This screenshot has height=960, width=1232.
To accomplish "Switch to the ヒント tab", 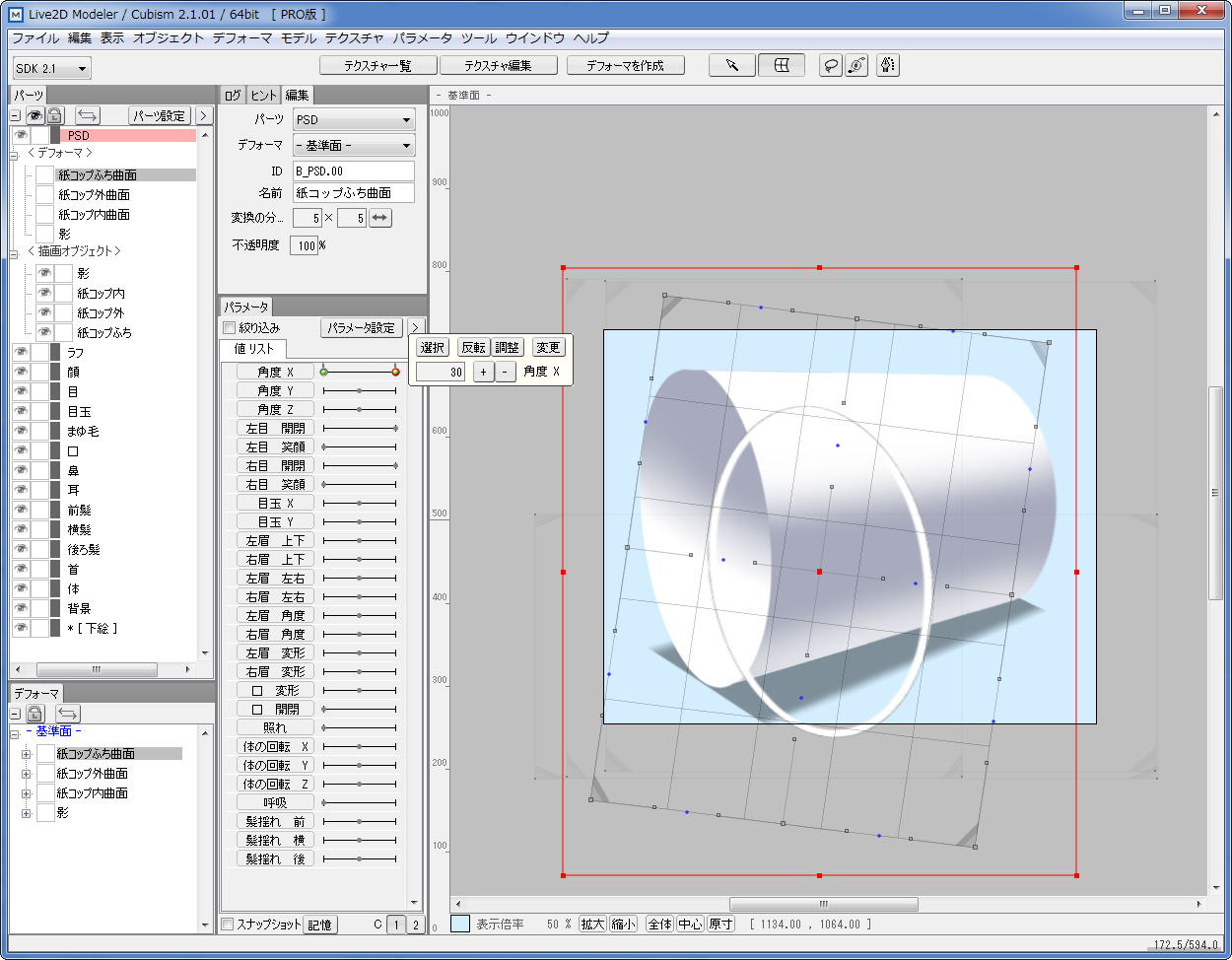I will pyautogui.click(x=264, y=96).
